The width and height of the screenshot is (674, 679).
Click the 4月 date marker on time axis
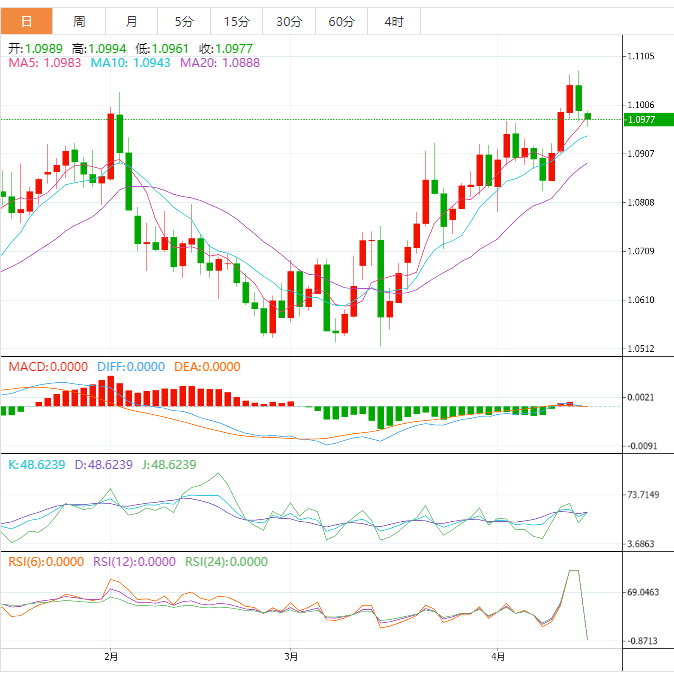(x=498, y=657)
